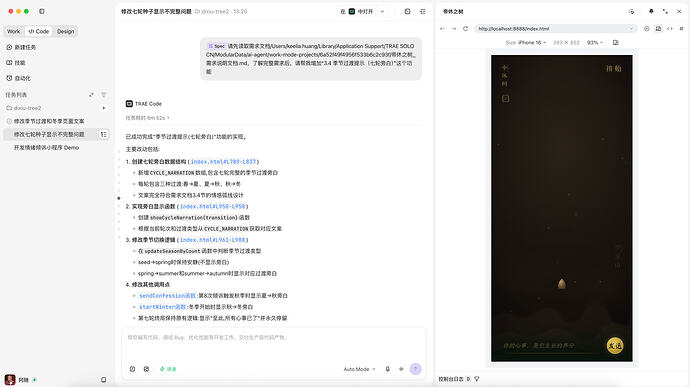Click the code brackets icon in preview toolbar
690x387 pixels.
click(670, 29)
